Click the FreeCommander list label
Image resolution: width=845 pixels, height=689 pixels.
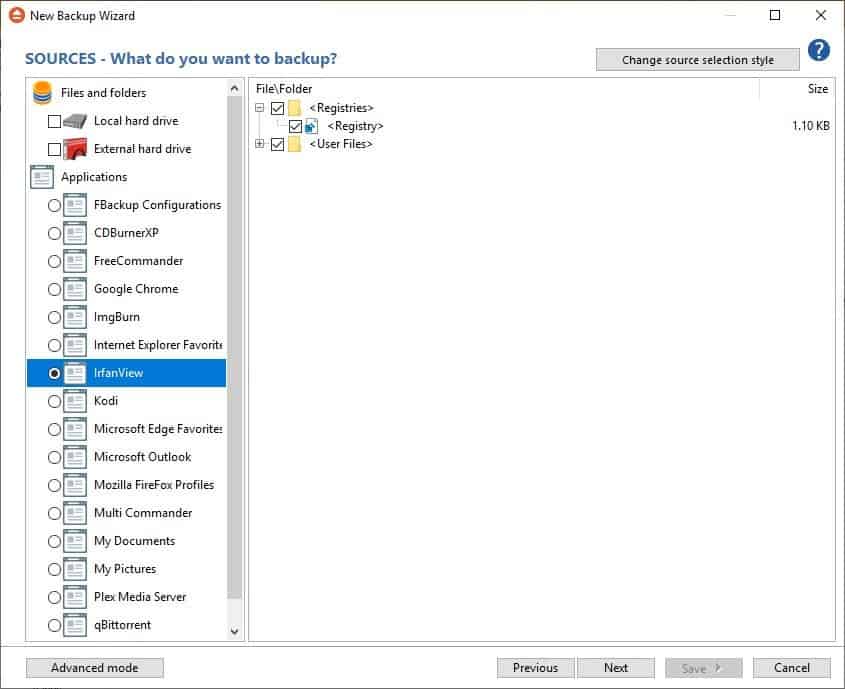tap(138, 261)
